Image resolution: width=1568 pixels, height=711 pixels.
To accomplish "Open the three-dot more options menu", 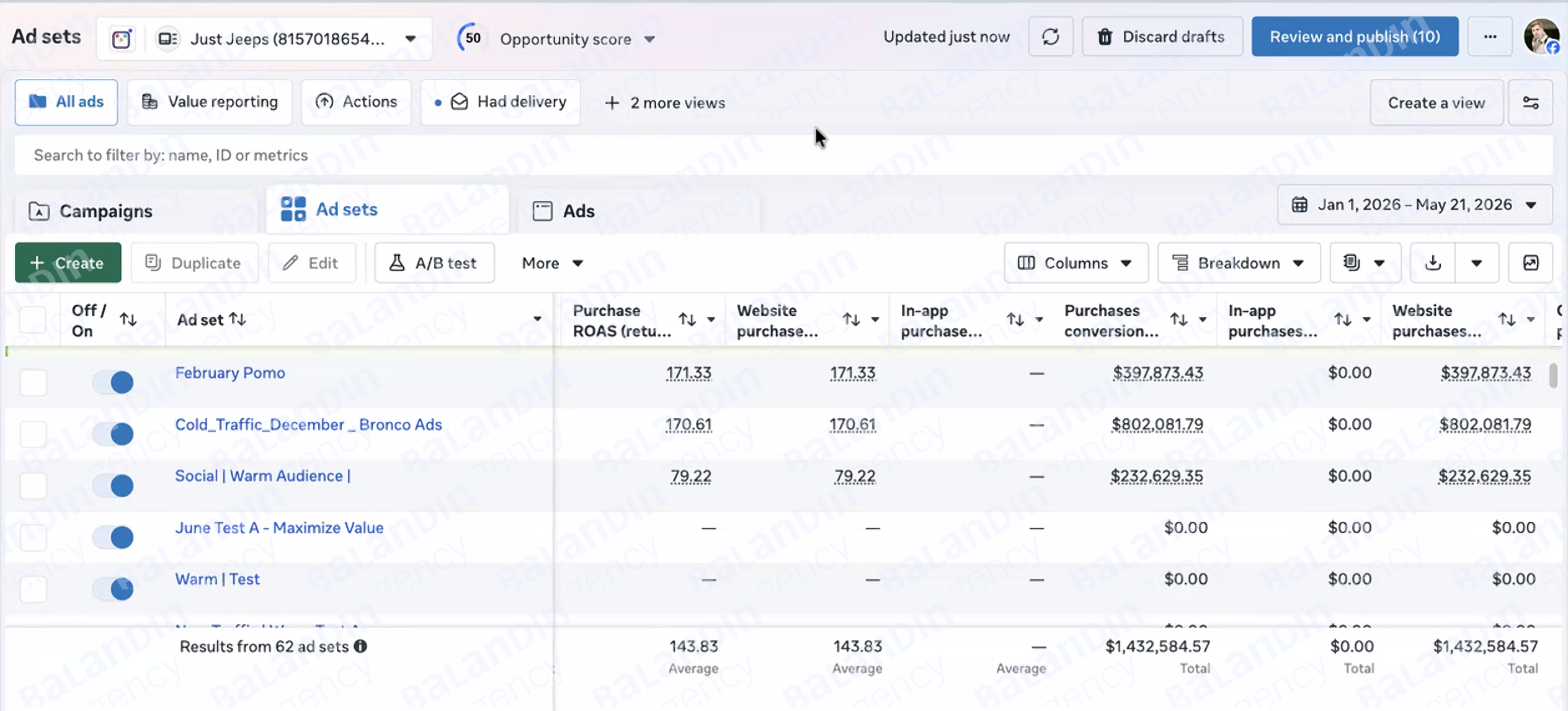I will click(1490, 37).
